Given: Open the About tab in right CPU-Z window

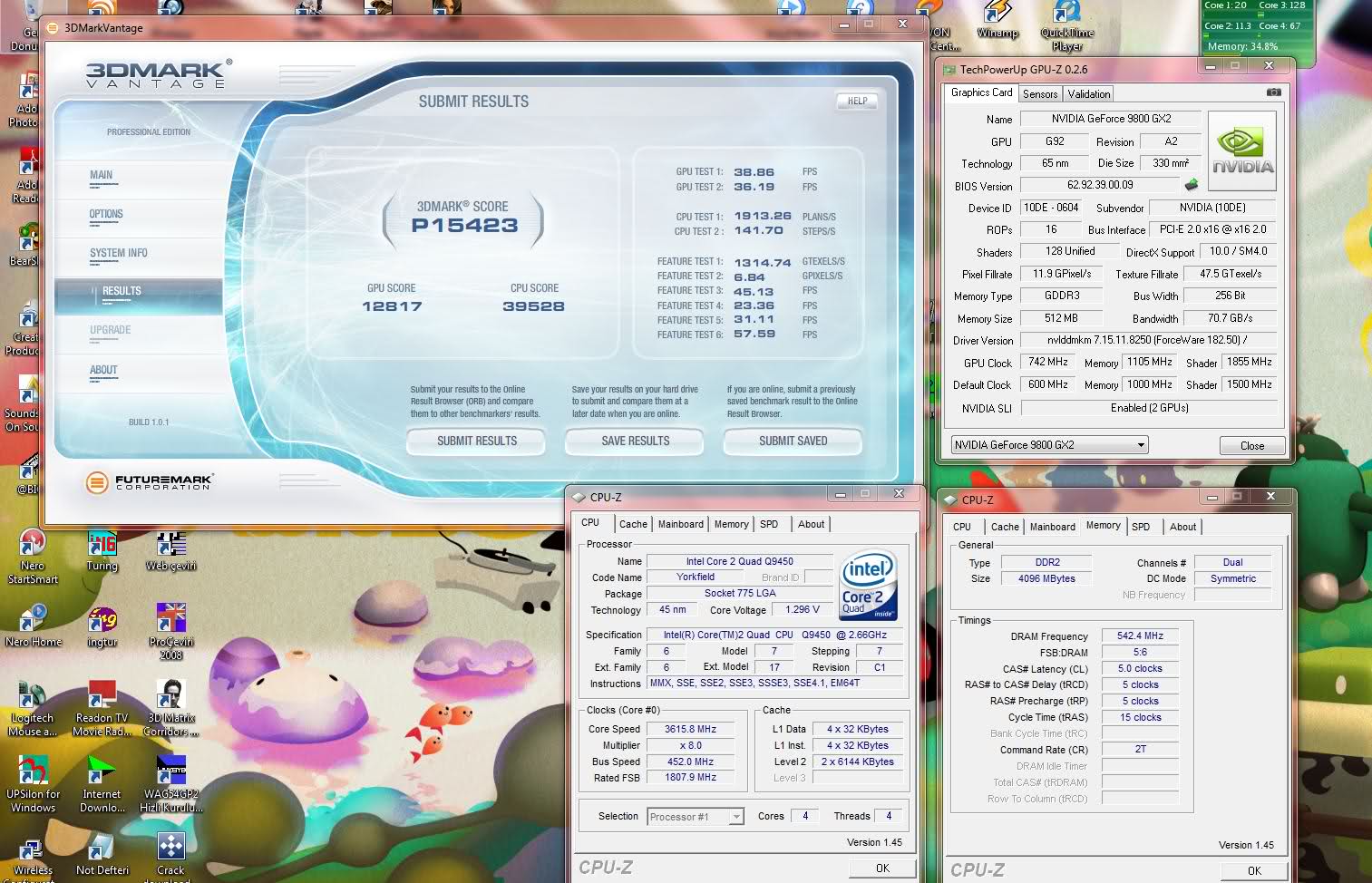Looking at the screenshot, I should 1182,527.
